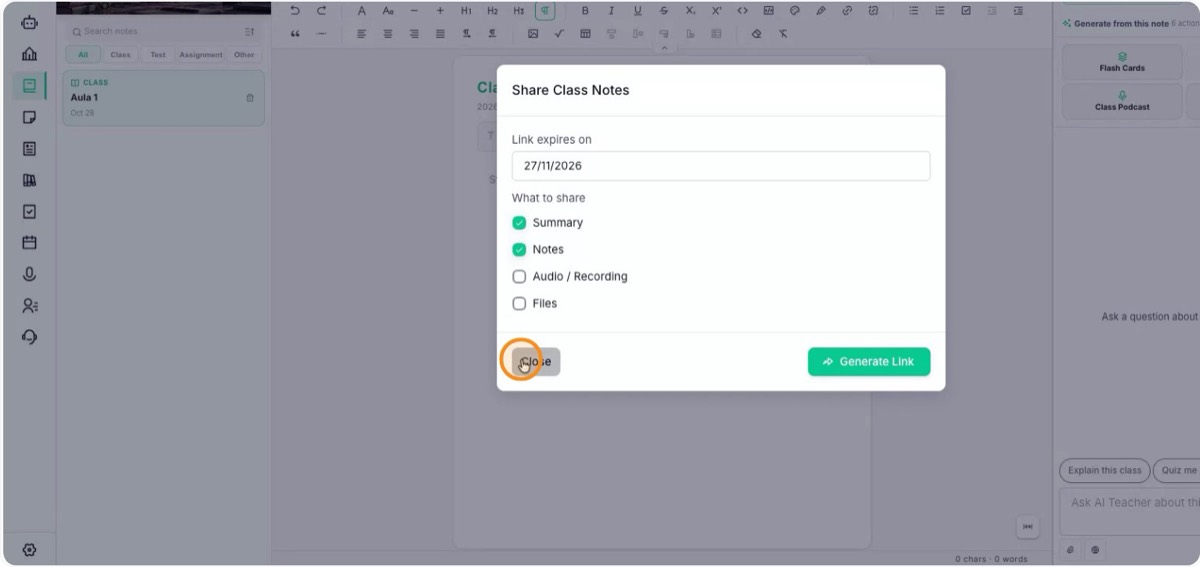The height and width of the screenshot is (567, 1200).
Task: Click the paperclip attach icon
Action: pyautogui.click(x=1070, y=550)
